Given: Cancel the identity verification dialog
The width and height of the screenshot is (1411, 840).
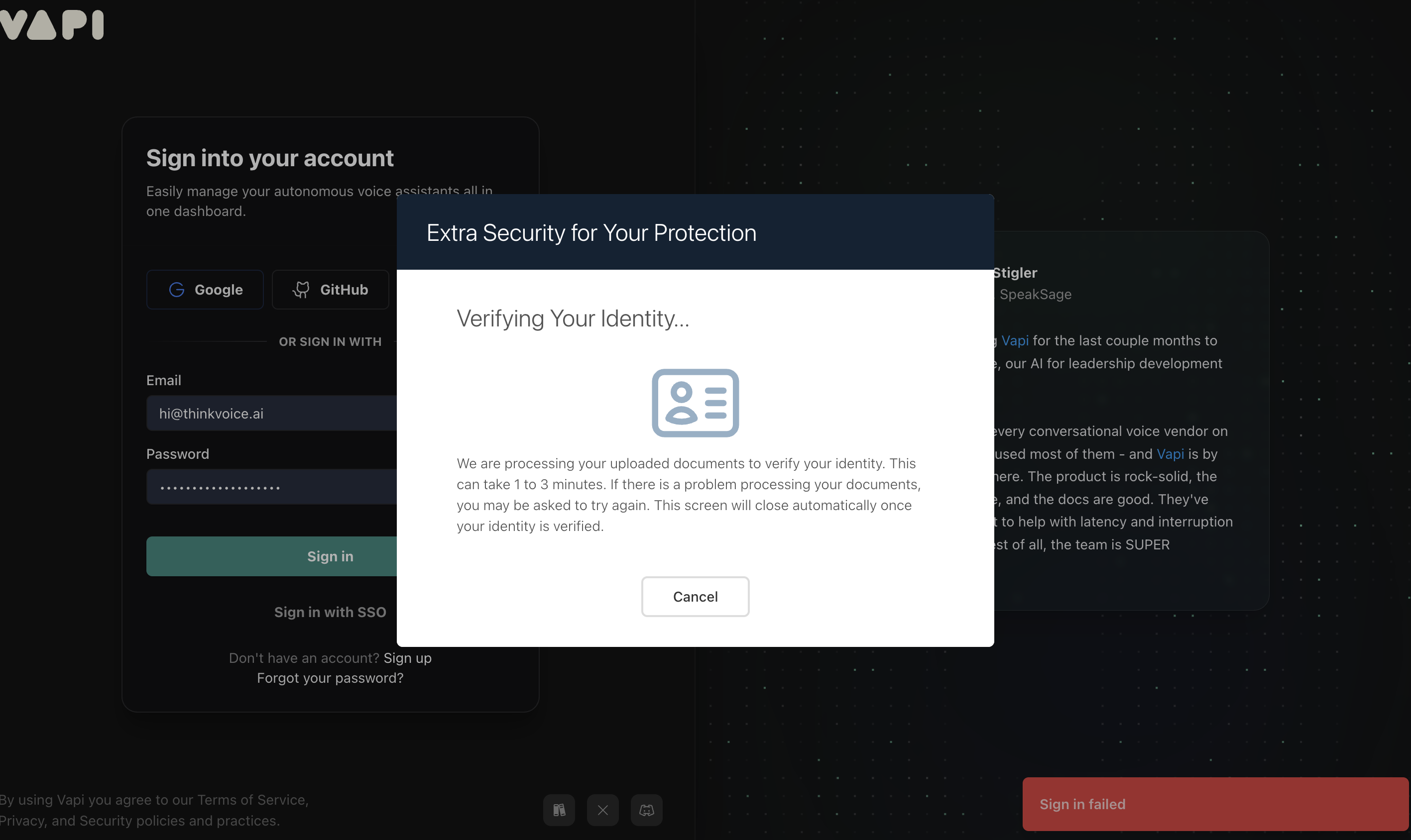Looking at the screenshot, I should [x=695, y=597].
